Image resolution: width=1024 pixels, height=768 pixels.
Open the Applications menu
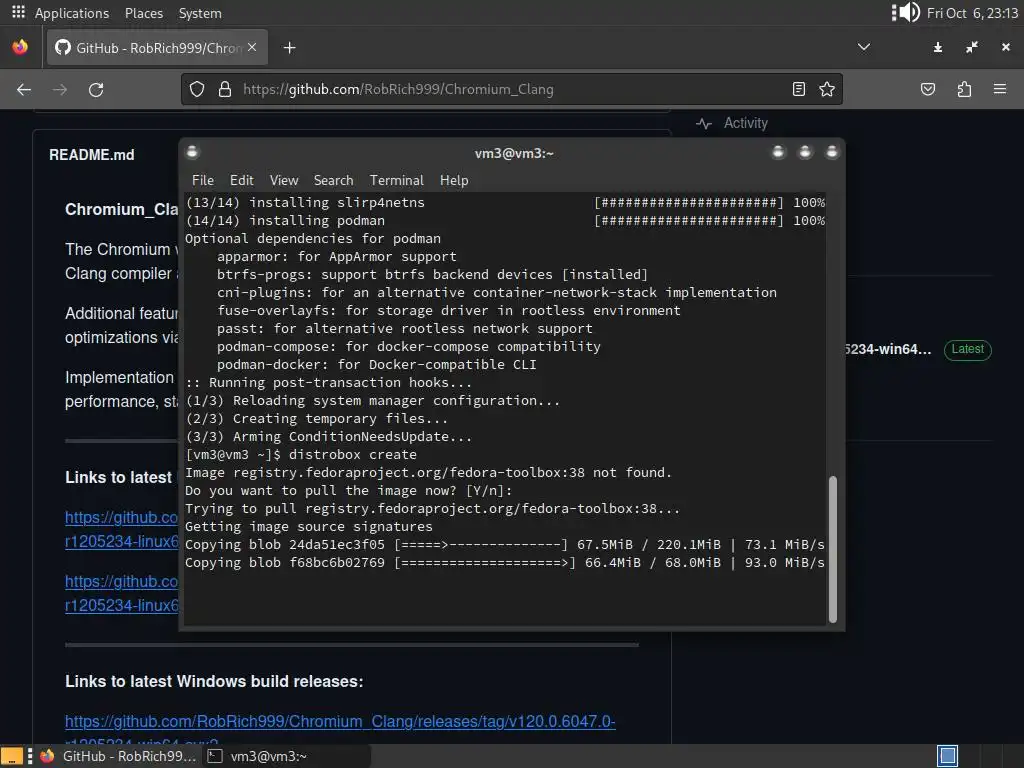(x=72, y=13)
